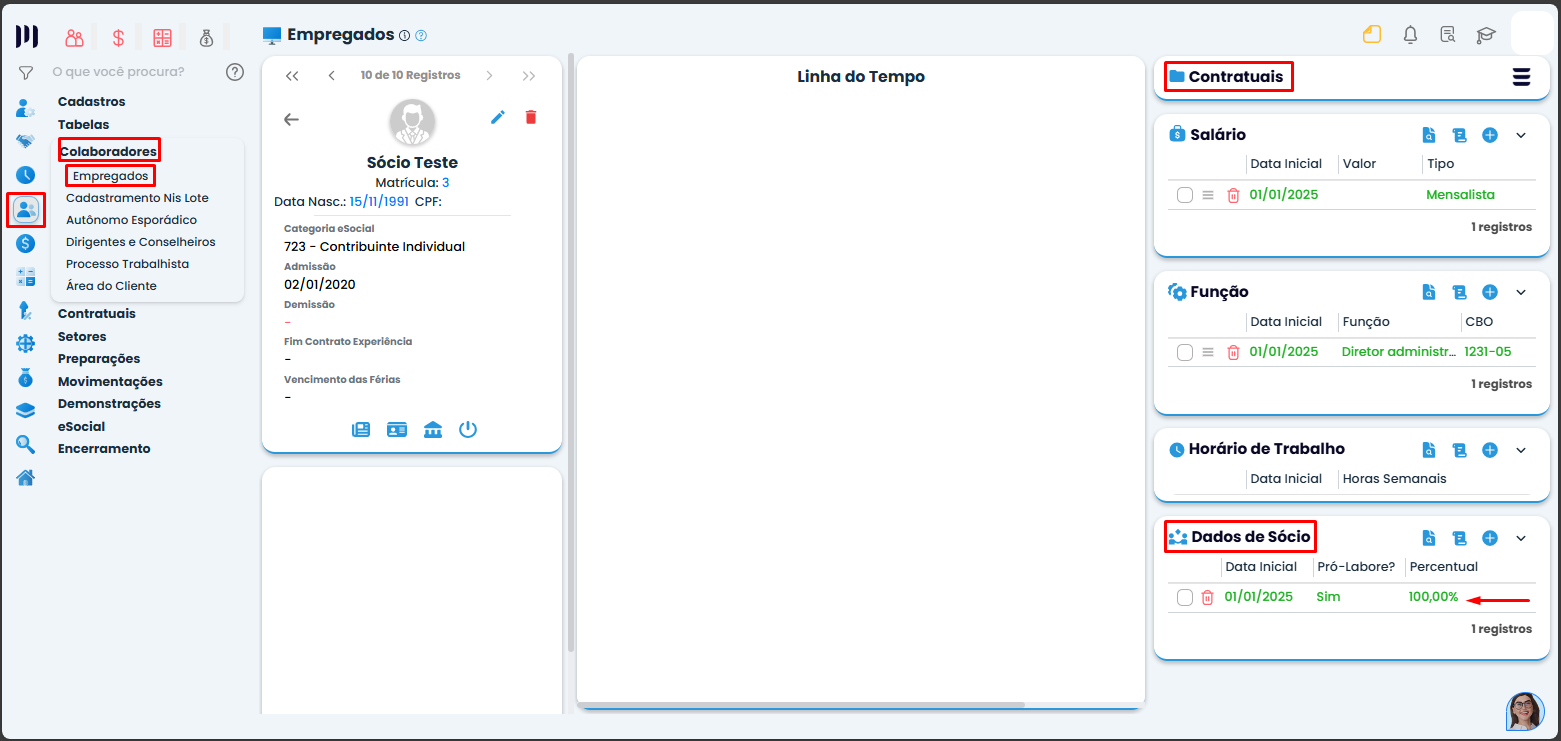Jump to first record with double-left arrows
The image size is (1561, 741).
292,76
